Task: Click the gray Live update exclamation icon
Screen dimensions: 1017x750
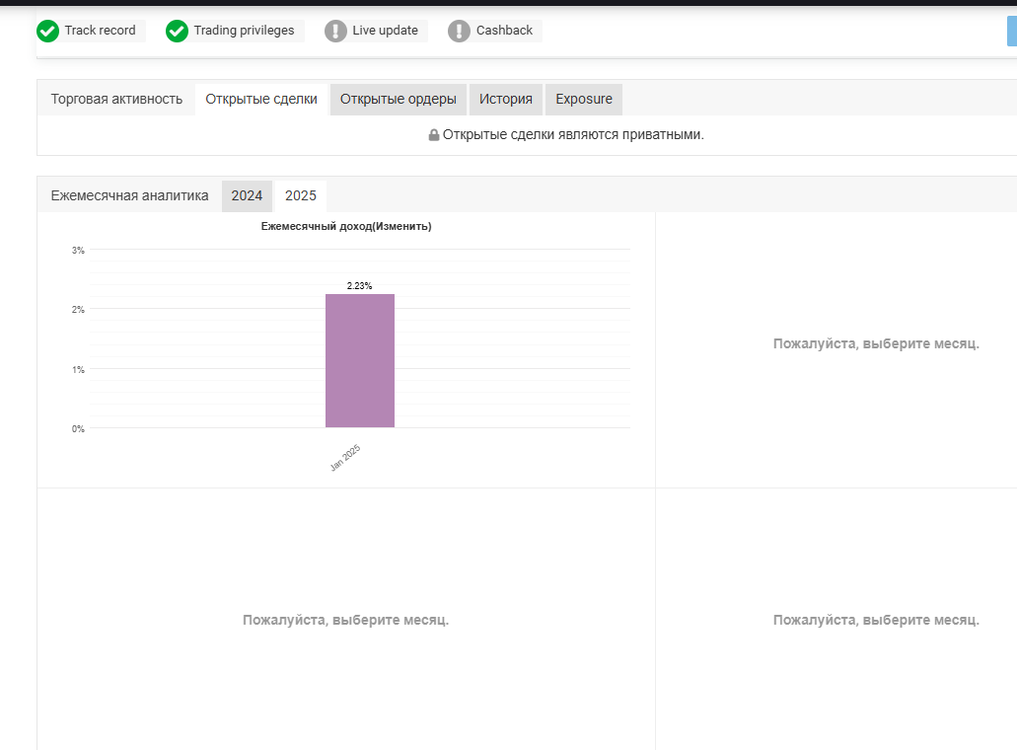Action: tap(335, 30)
